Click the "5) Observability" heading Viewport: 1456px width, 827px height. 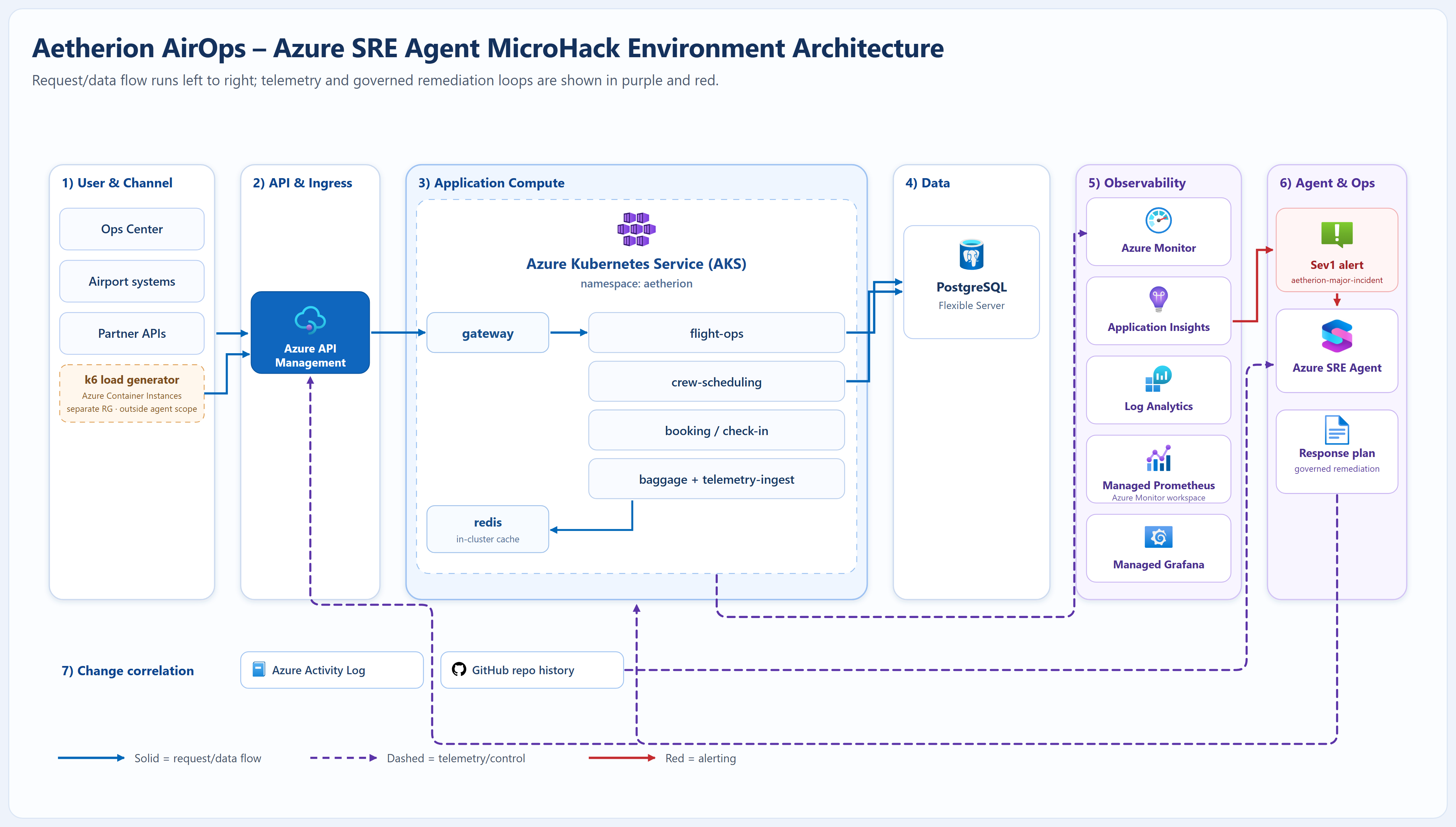(1137, 183)
